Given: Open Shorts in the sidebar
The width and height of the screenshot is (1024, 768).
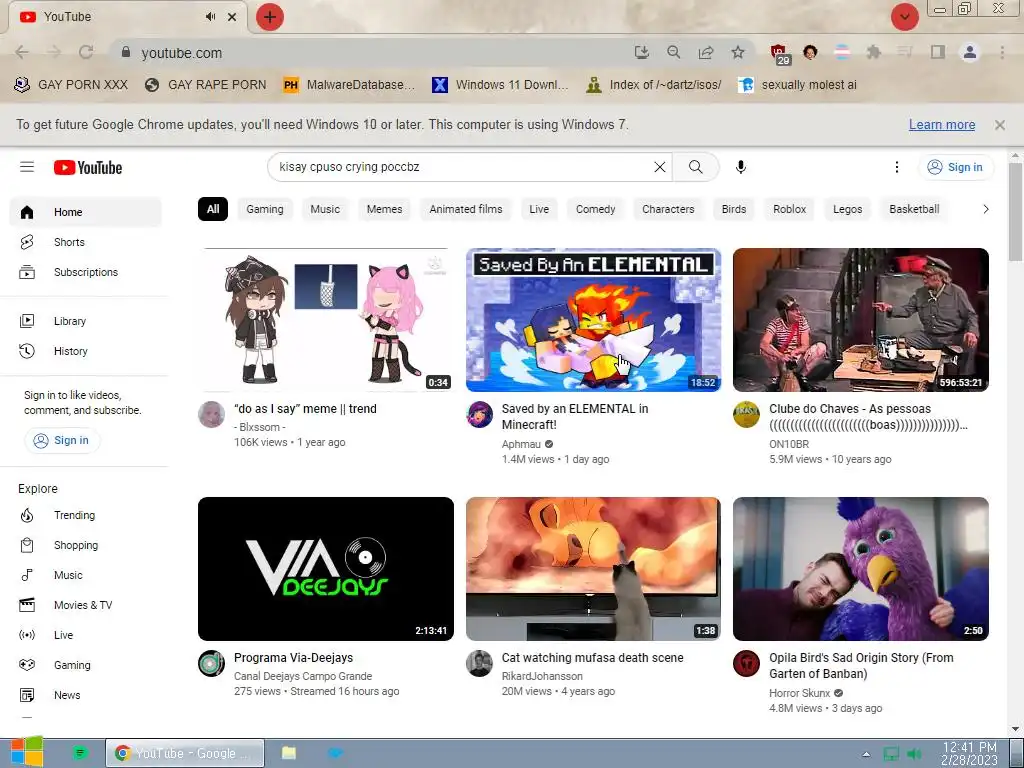Looking at the screenshot, I should (86, 242).
